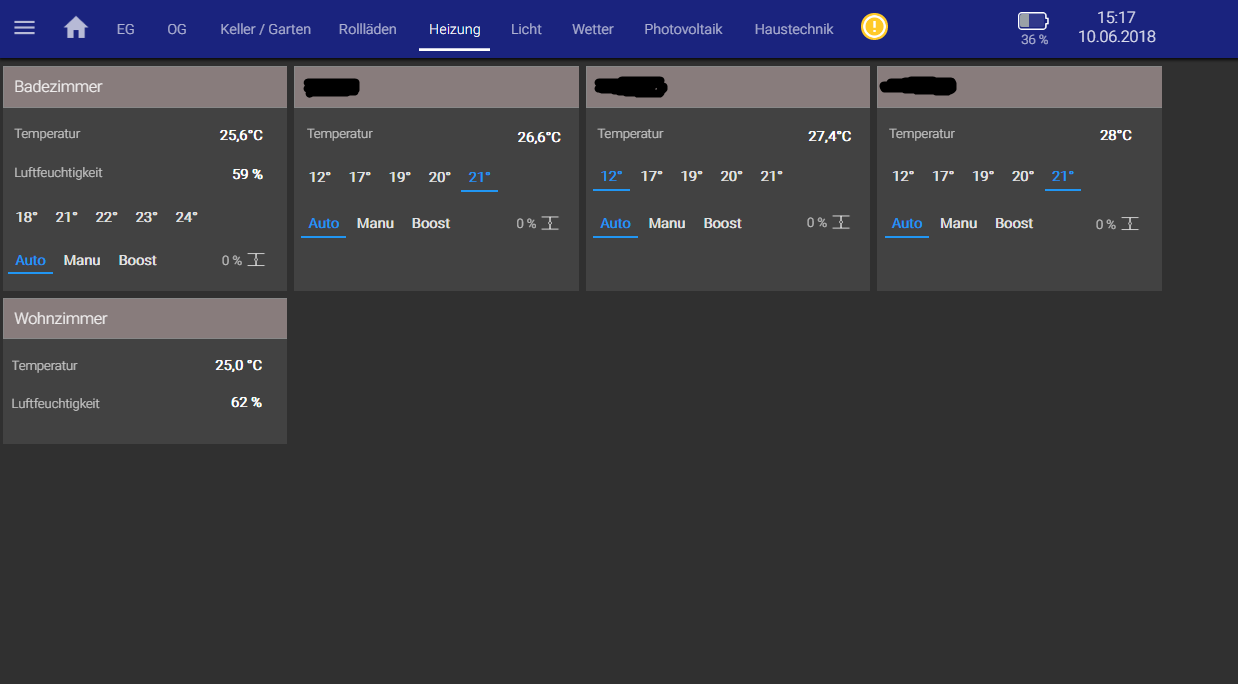Select Manu mode in 26,6°C card

376,223
